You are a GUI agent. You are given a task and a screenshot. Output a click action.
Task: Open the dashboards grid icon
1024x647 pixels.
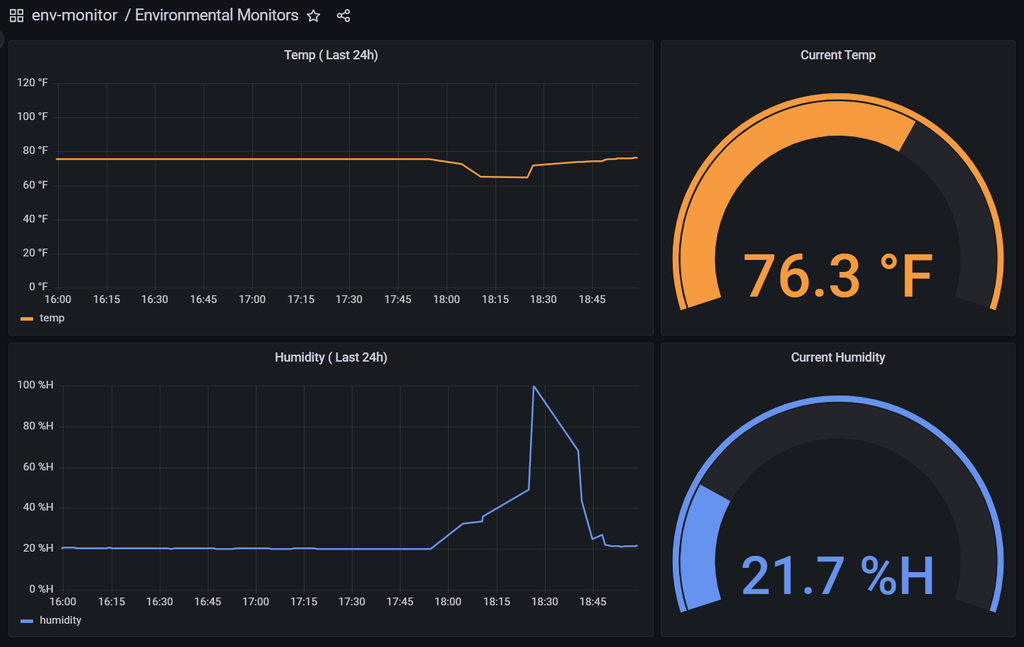click(14, 15)
